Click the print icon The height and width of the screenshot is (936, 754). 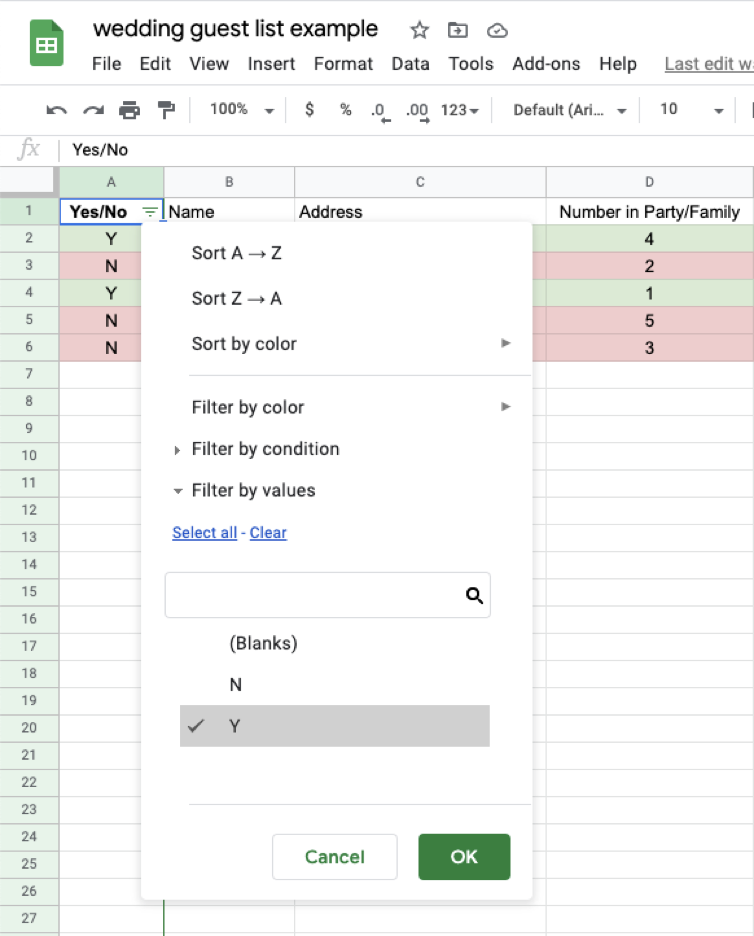point(130,110)
